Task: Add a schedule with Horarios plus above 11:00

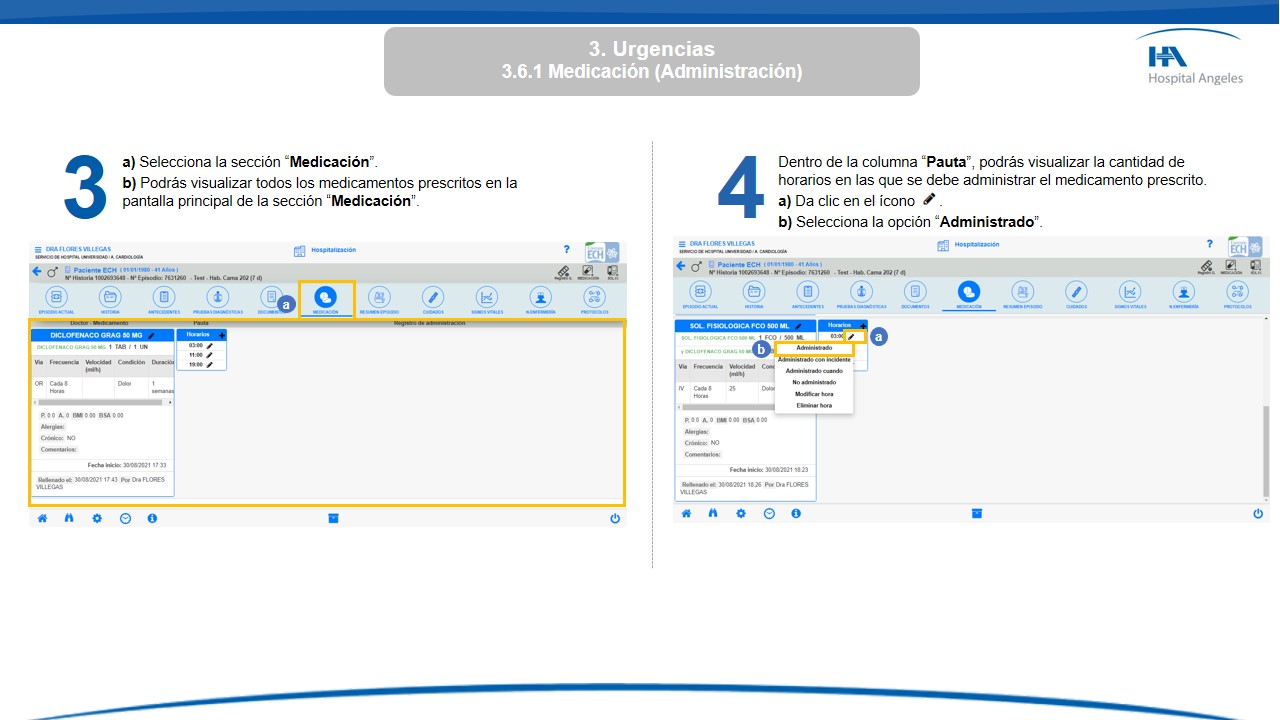Action: [x=221, y=335]
